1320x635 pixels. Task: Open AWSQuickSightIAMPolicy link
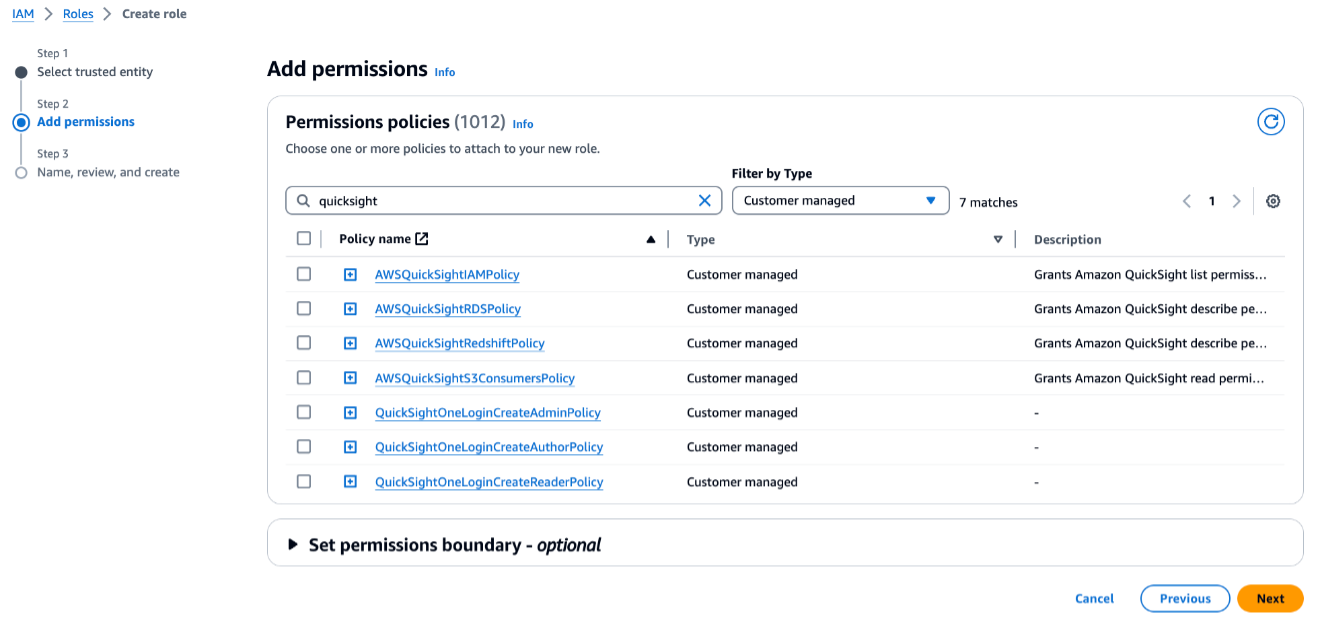click(447, 275)
